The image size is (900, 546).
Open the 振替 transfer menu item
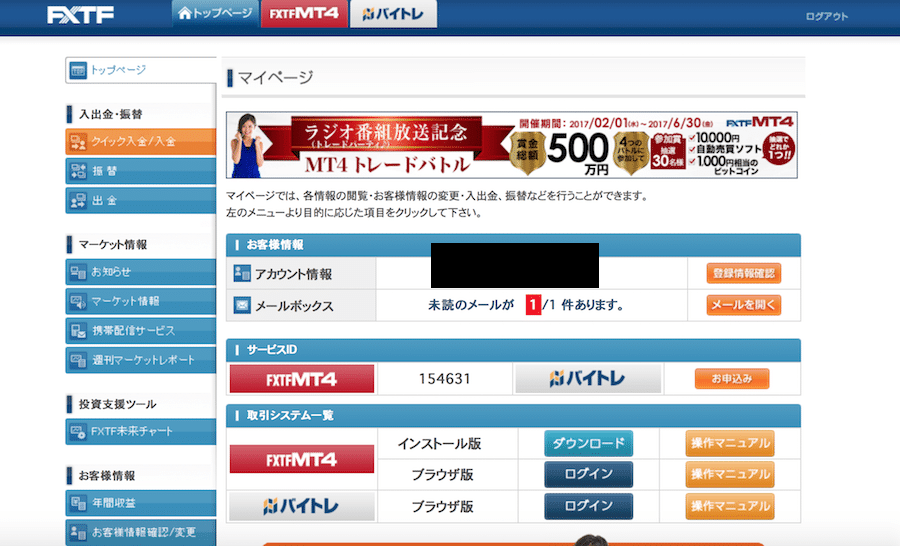(141, 171)
